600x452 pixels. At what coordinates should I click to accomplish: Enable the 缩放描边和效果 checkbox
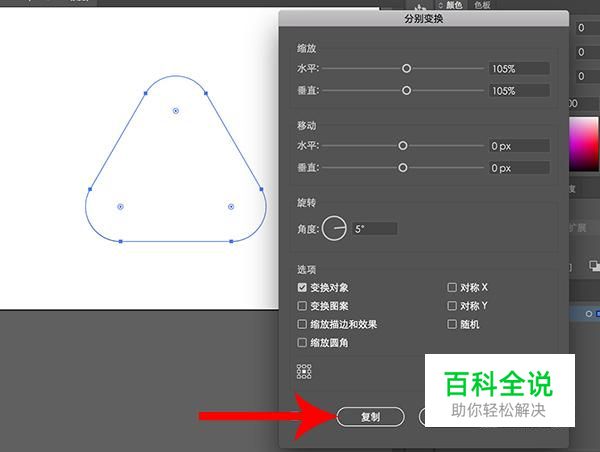coord(302,324)
